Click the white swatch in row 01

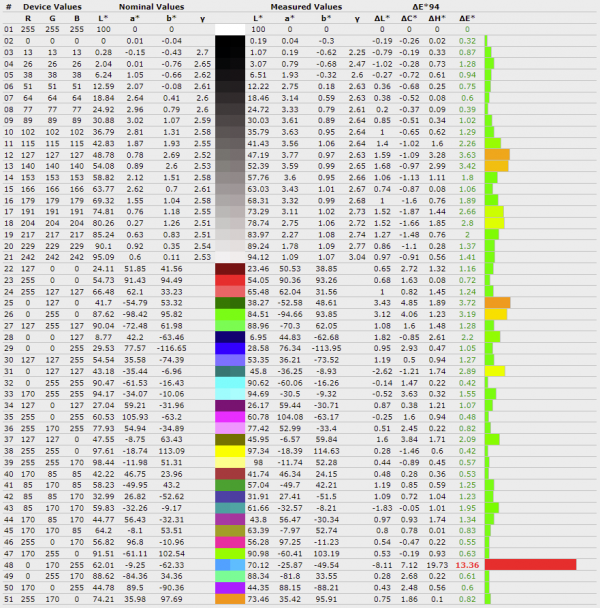coord(230,29)
